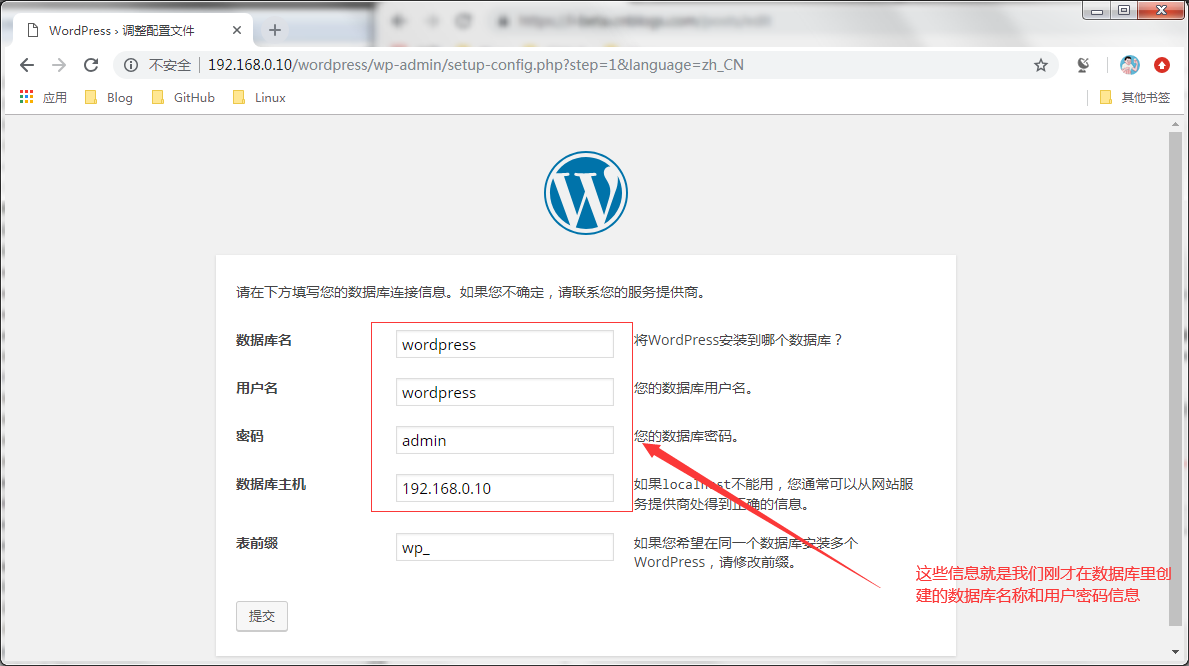Screen dimensions: 1189x666
Task: Edit the 数据库主机 input field
Action: tap(504, 488)
